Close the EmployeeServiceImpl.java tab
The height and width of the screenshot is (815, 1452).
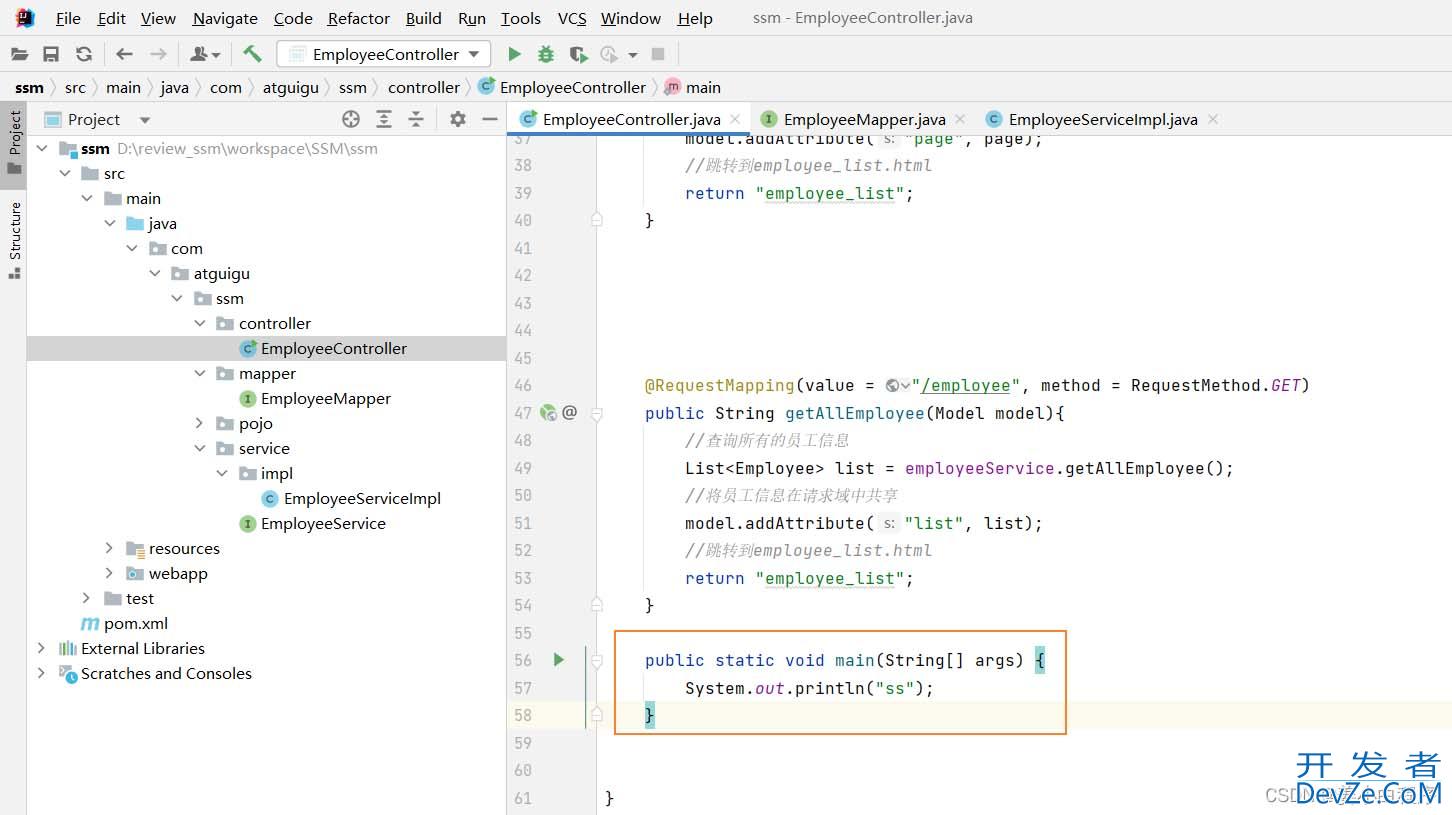pyautogui.click(x=1212, y=119)
